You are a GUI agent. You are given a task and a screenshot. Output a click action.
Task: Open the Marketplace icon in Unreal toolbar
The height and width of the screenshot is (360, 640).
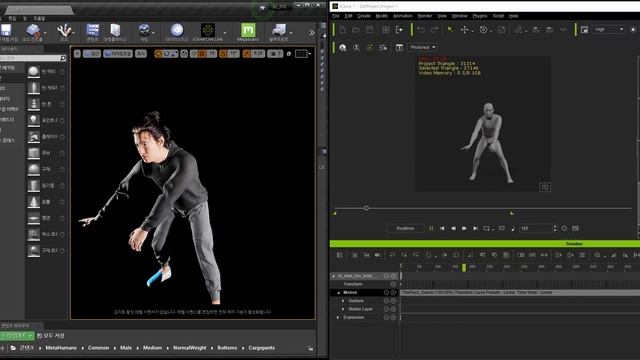pyautogui.click(x=115, y=31)
